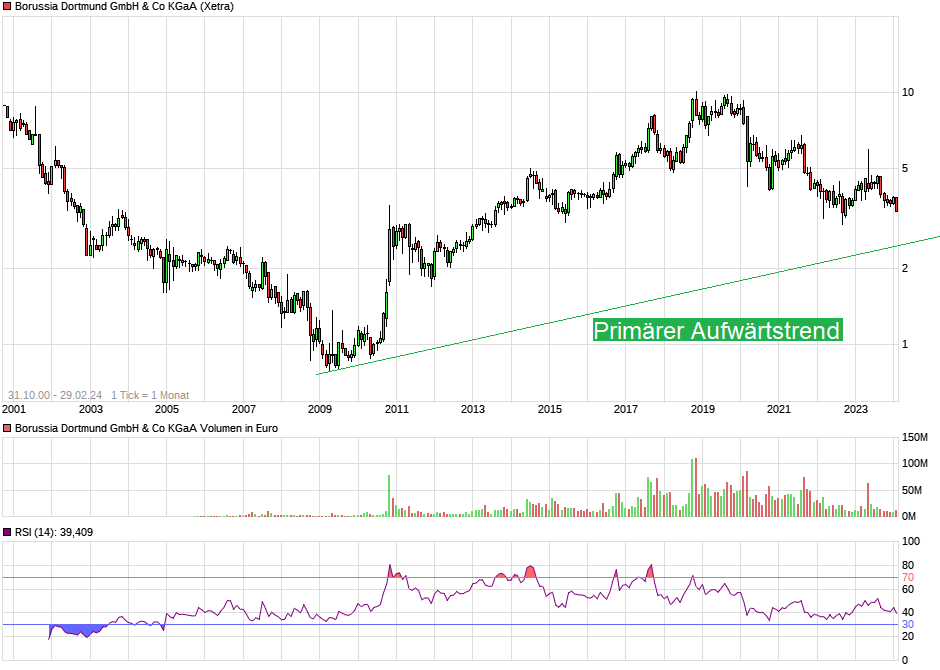Screen dimensions: 940x670
Task: Click the purple legend square beside RSI (14)
Action: (7, 532)
